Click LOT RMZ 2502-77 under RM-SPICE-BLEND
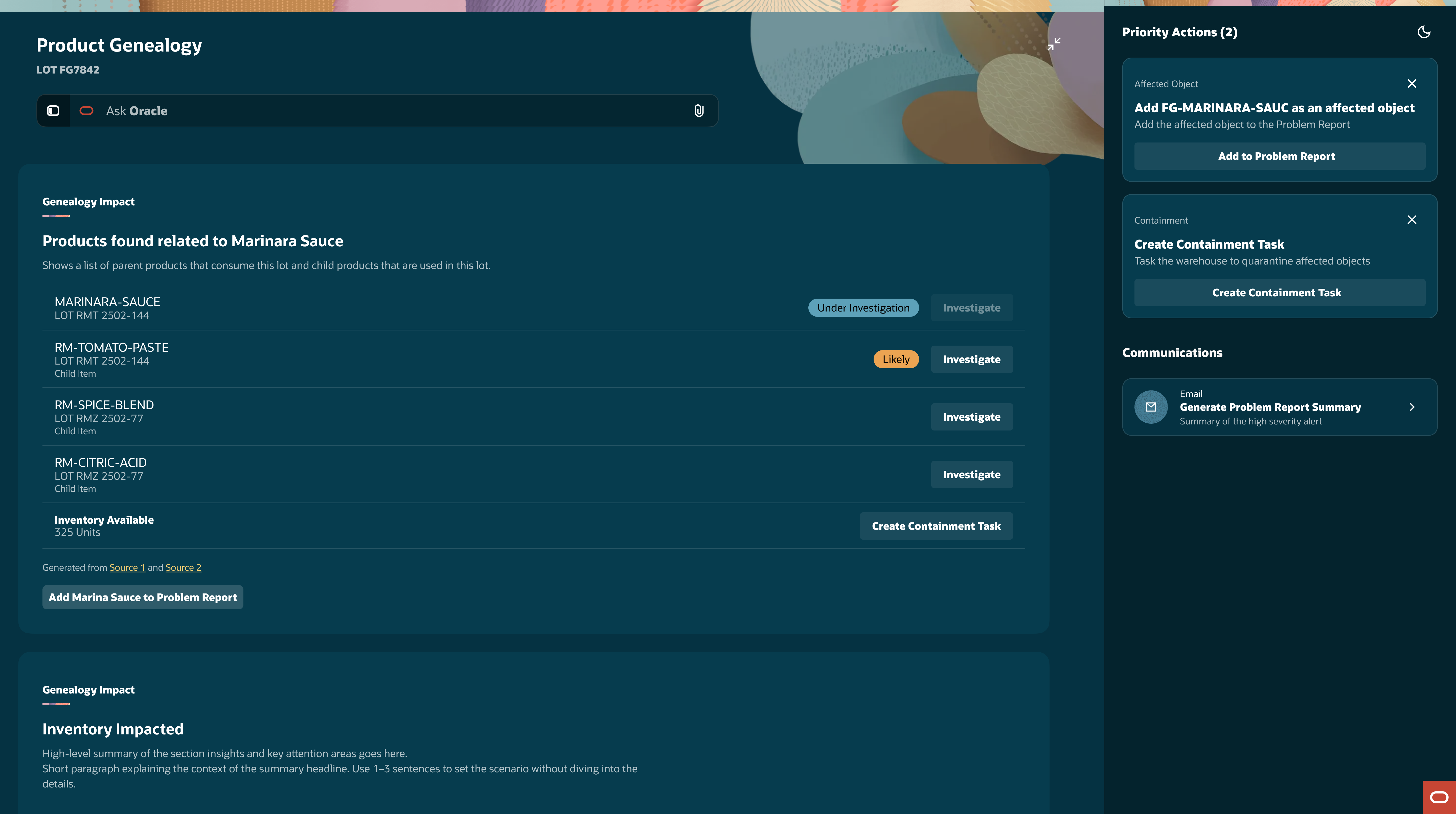1456x814 pixels. click(x=99, y=419)
